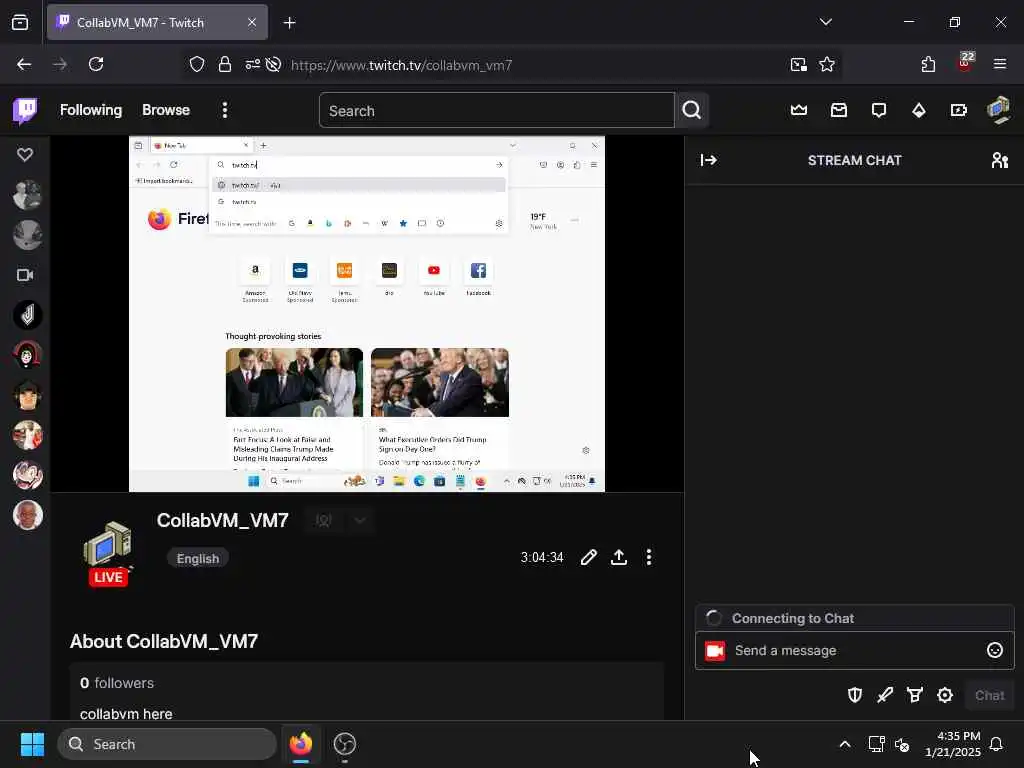
Task: Open Firefox extensions puzzle icon
Action: pyautogui.click(x=928, y=64)
